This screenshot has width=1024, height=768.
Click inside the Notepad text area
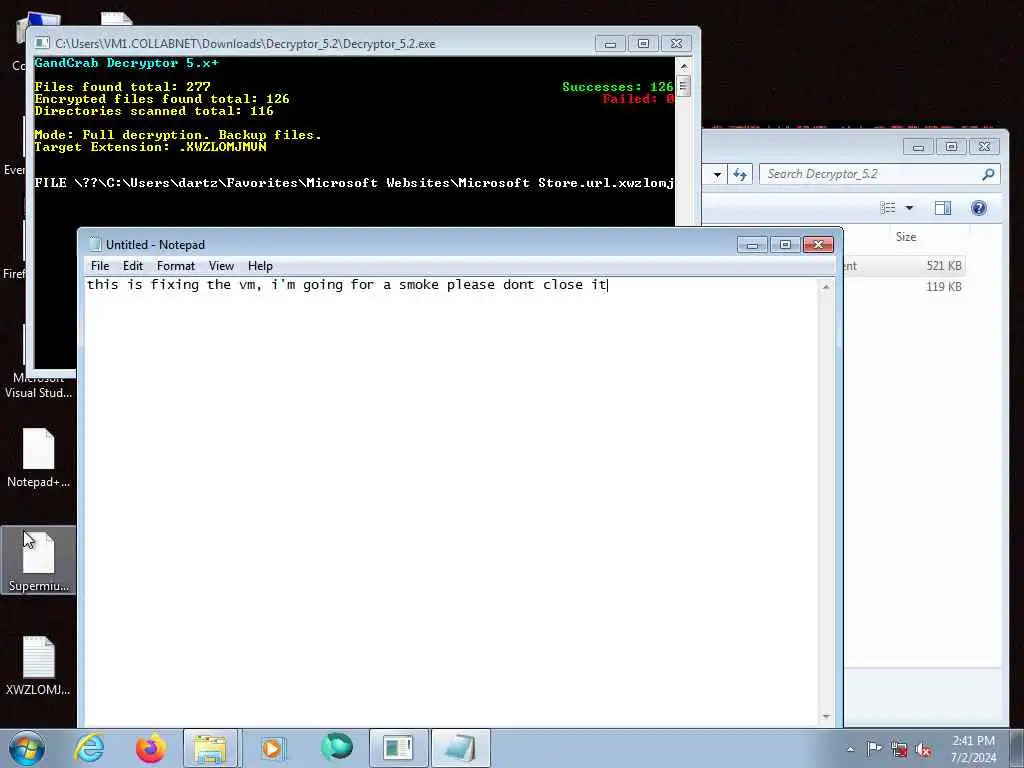pyautogui.click(x=451, y=500)
